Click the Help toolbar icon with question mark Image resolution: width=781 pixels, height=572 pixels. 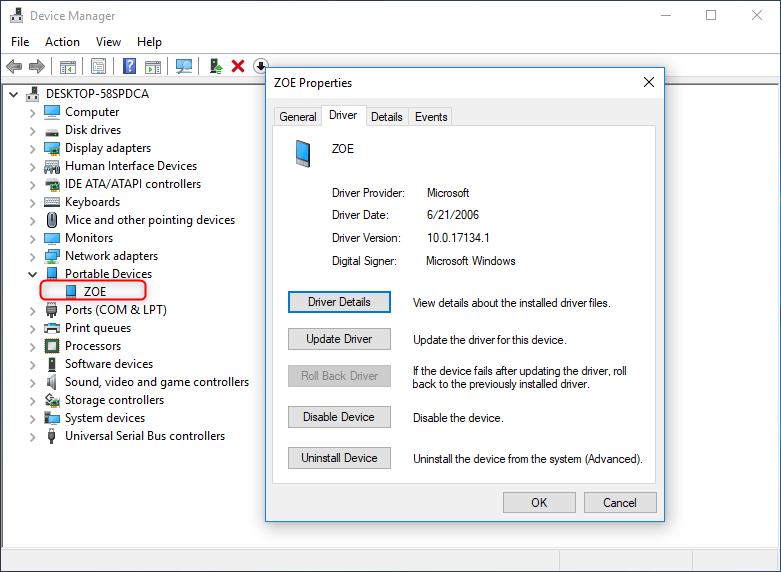[x=129, y=66]
